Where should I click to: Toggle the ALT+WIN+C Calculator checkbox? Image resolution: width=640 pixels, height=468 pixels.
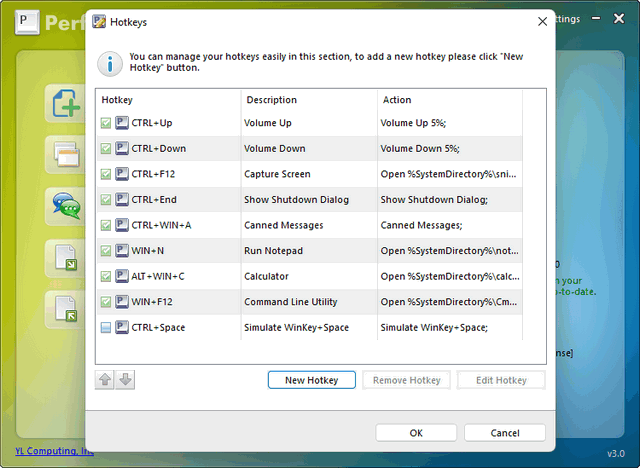click(106, 277)
